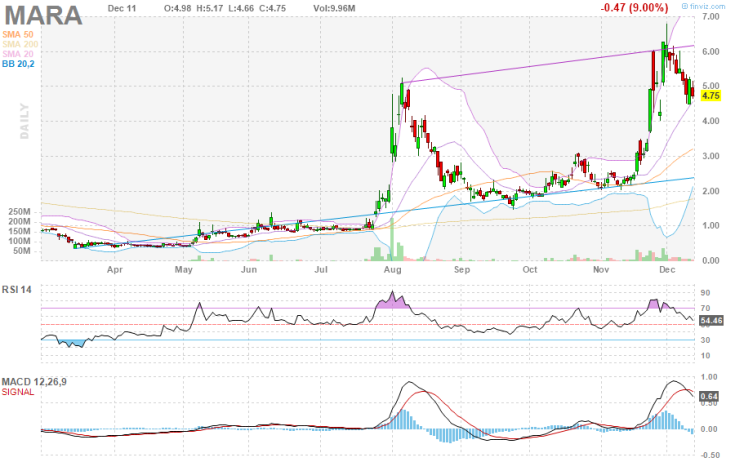Click the Sep month axis label
Screen dimensions: 735x462
click(462, 270)
